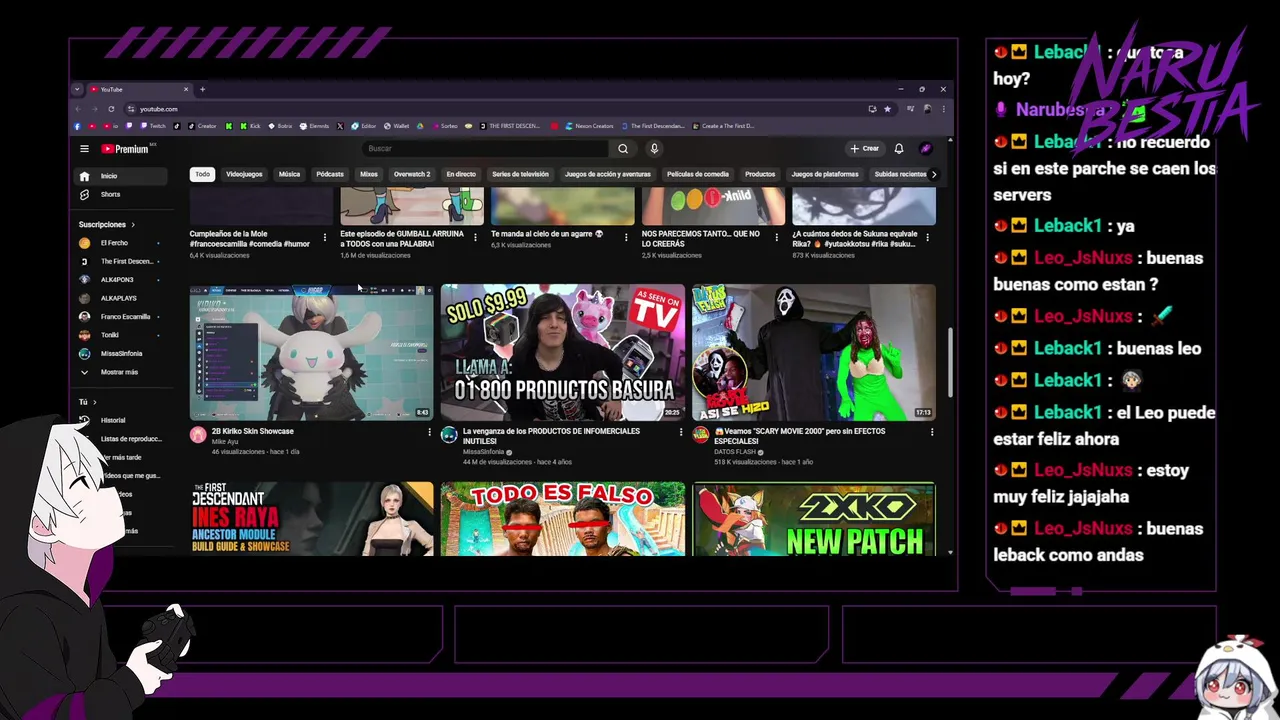Screen dimensions: 1280x720
Task: Play the PRODUCTOS BASURA video thumbnail
Action: [563, 352]
